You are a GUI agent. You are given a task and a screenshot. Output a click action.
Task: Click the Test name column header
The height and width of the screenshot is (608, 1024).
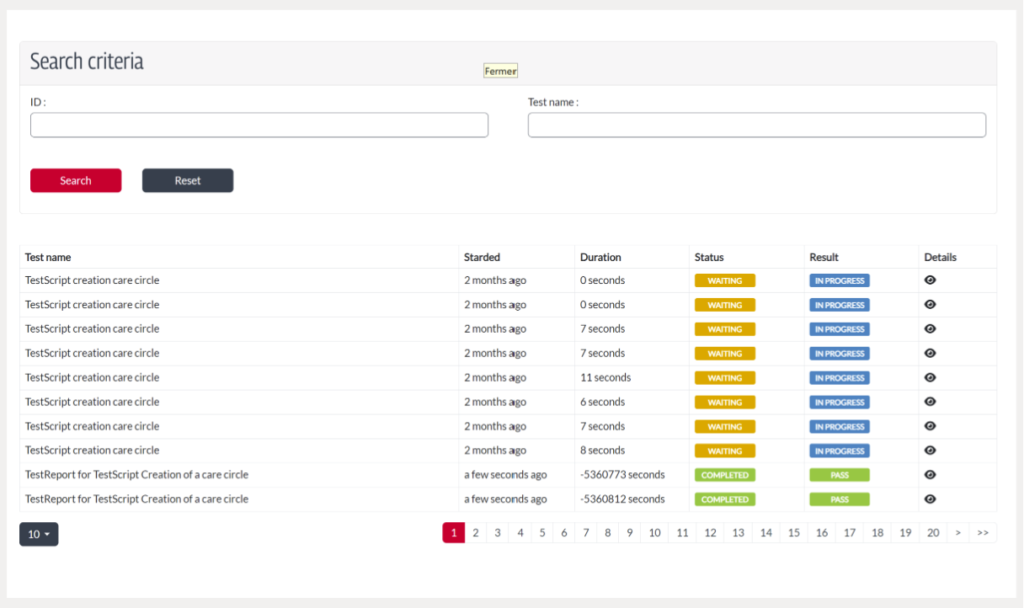tap(48, 257)
